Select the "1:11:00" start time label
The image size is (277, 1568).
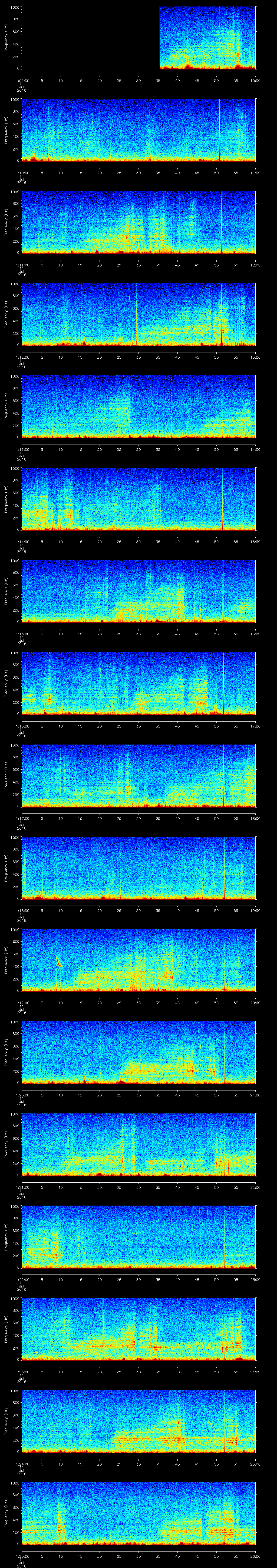pos(22,265)
